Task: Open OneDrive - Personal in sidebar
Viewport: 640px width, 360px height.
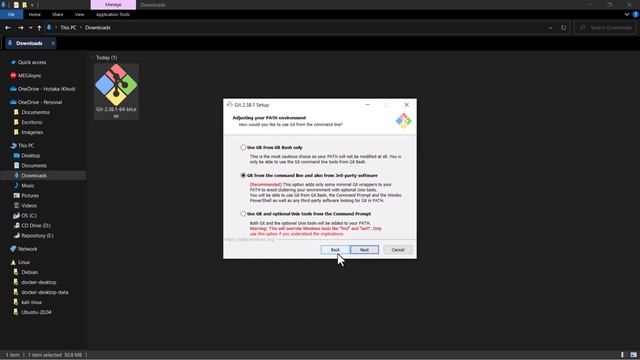Action: click(x=40, y=102)
